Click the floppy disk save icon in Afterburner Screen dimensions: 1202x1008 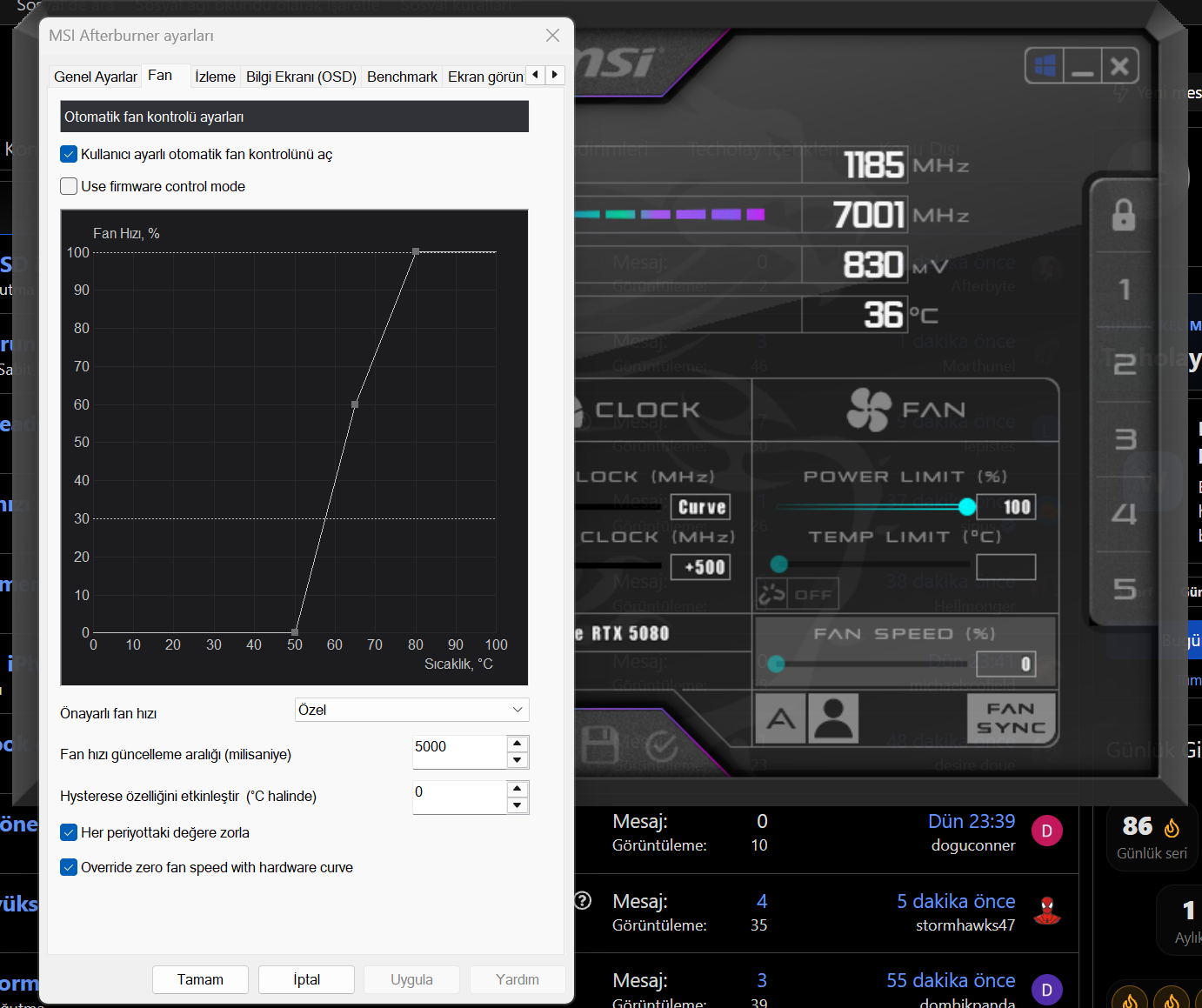pyautogui.click(x=599, y=745)
